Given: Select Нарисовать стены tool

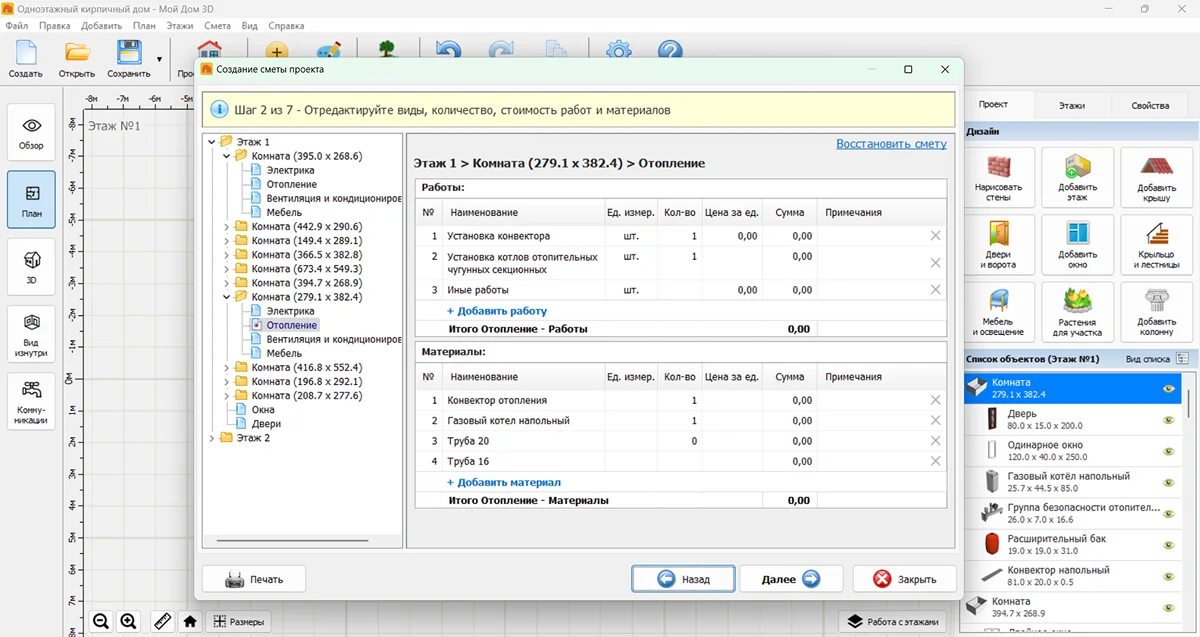Looking at the screenshot, I should pos(998,177).
